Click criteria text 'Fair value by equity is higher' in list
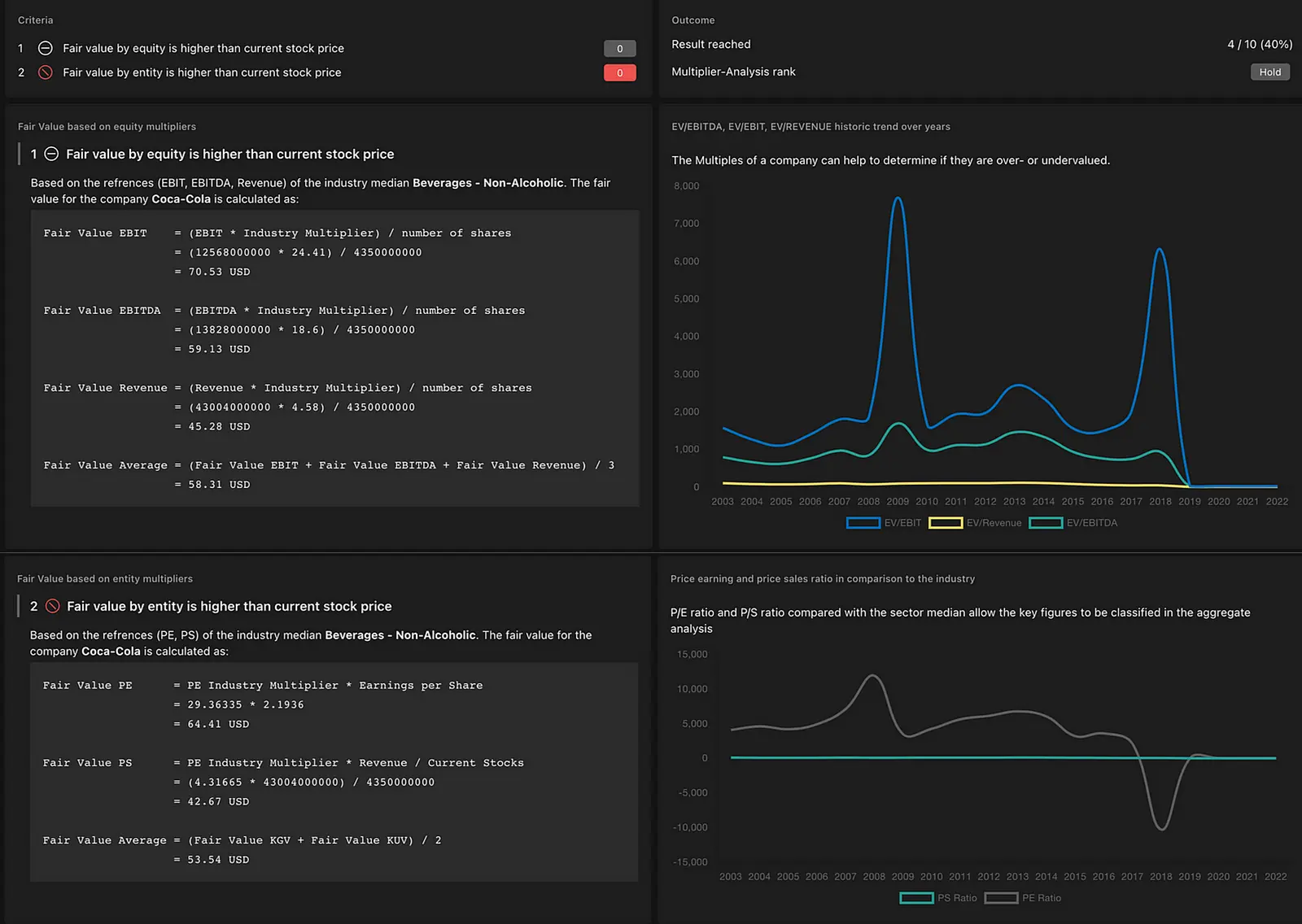 203,49
